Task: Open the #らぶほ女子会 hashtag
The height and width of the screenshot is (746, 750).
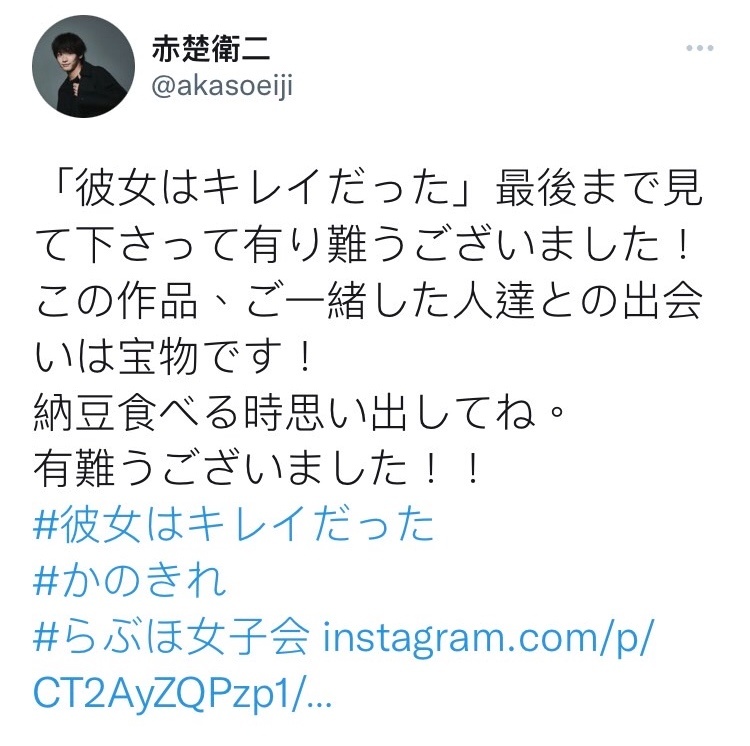Action: 172,637
